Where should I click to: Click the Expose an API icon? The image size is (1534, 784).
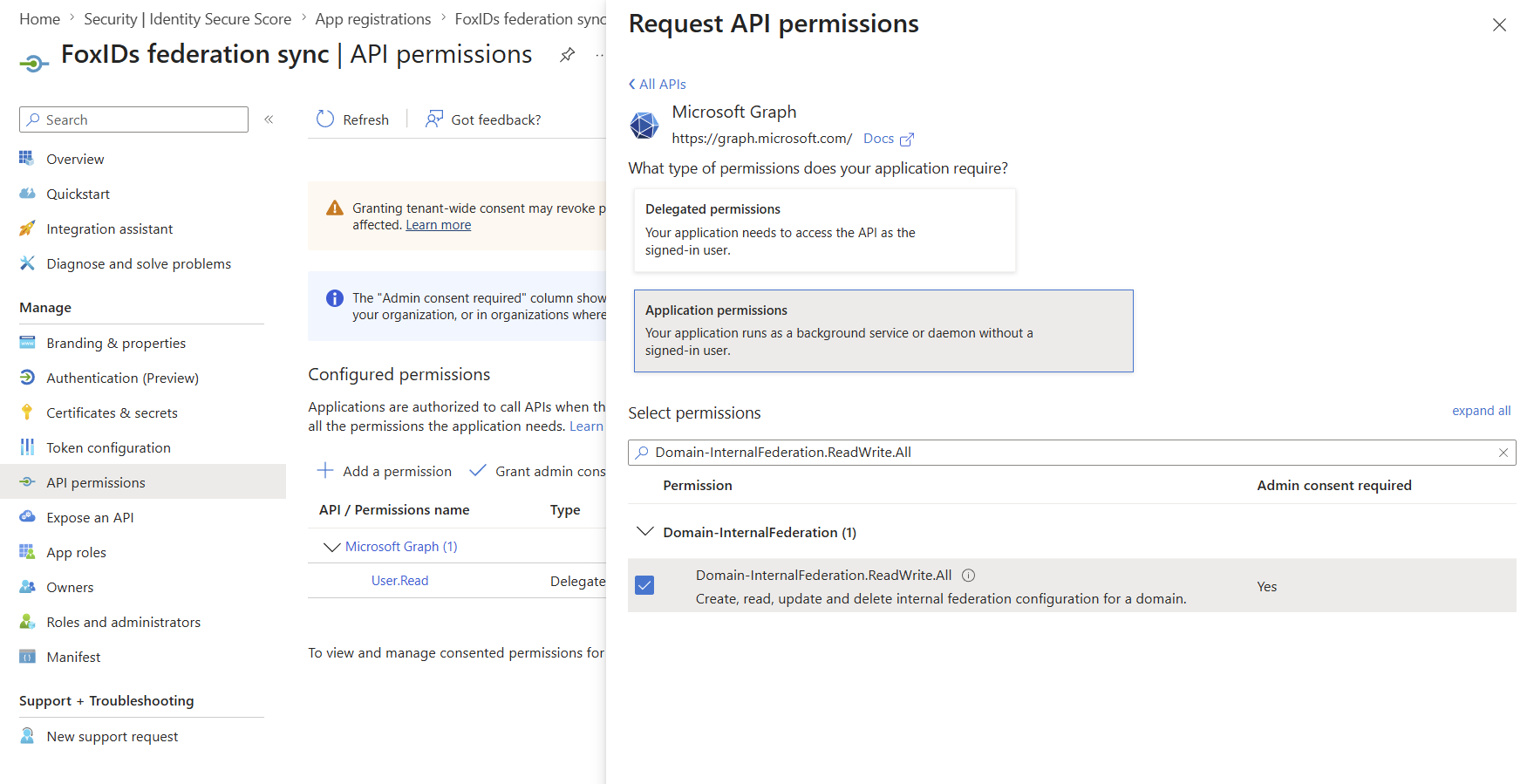pyautogui.click(x=27, y=517)
